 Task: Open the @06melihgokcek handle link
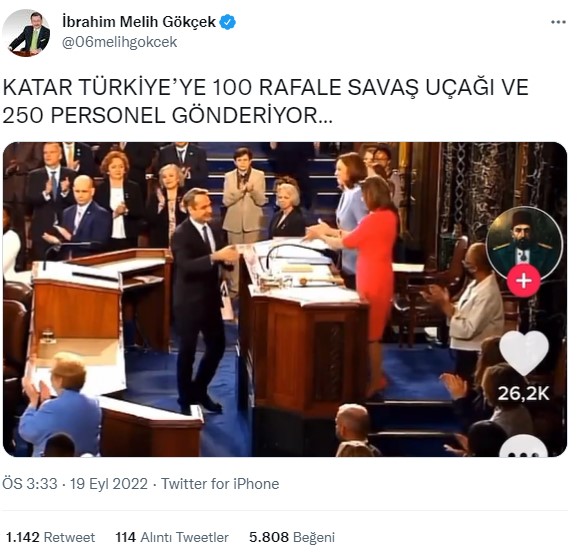[x=119, y=42]
